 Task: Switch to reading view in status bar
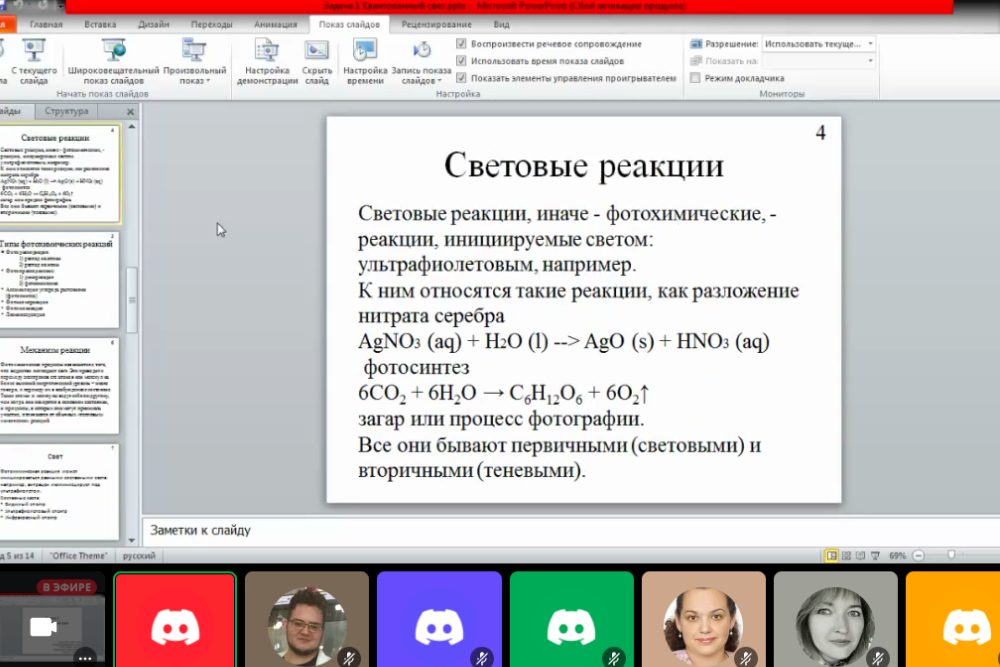(860, 555)
